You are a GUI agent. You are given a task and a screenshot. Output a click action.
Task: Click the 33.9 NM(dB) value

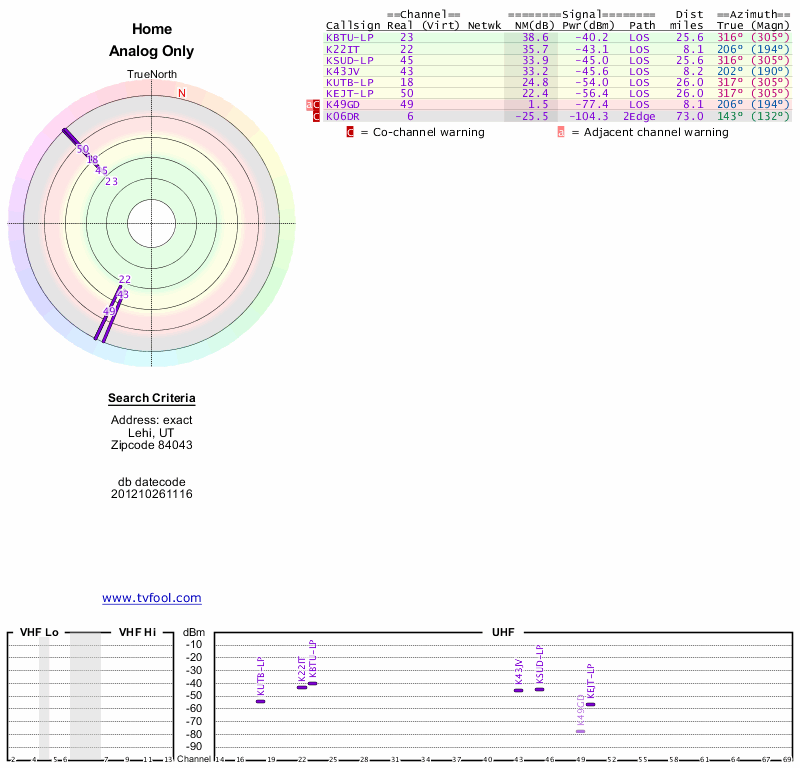(x=535, y=60)
